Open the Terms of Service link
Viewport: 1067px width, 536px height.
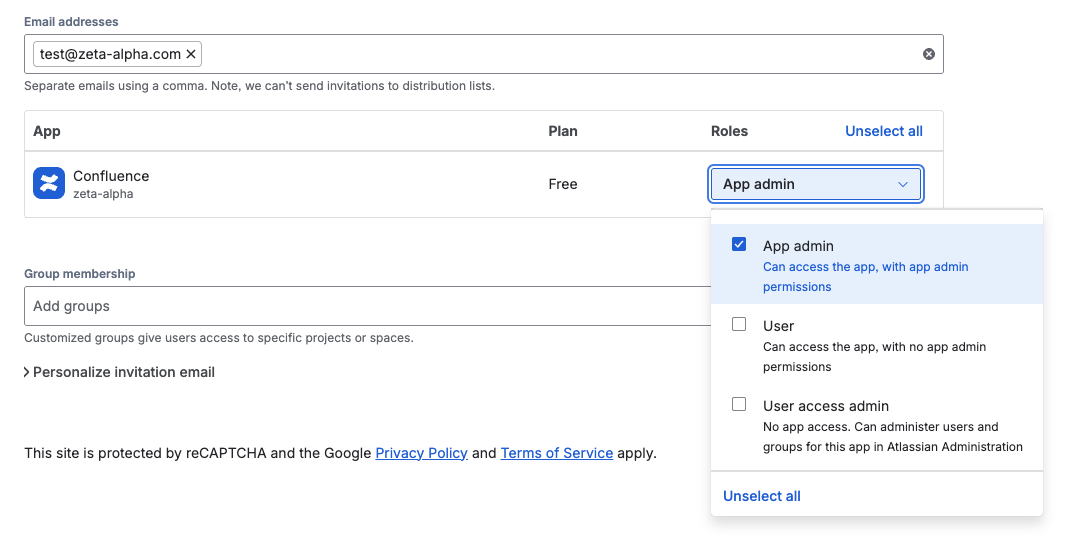click(x=557, y=453)
